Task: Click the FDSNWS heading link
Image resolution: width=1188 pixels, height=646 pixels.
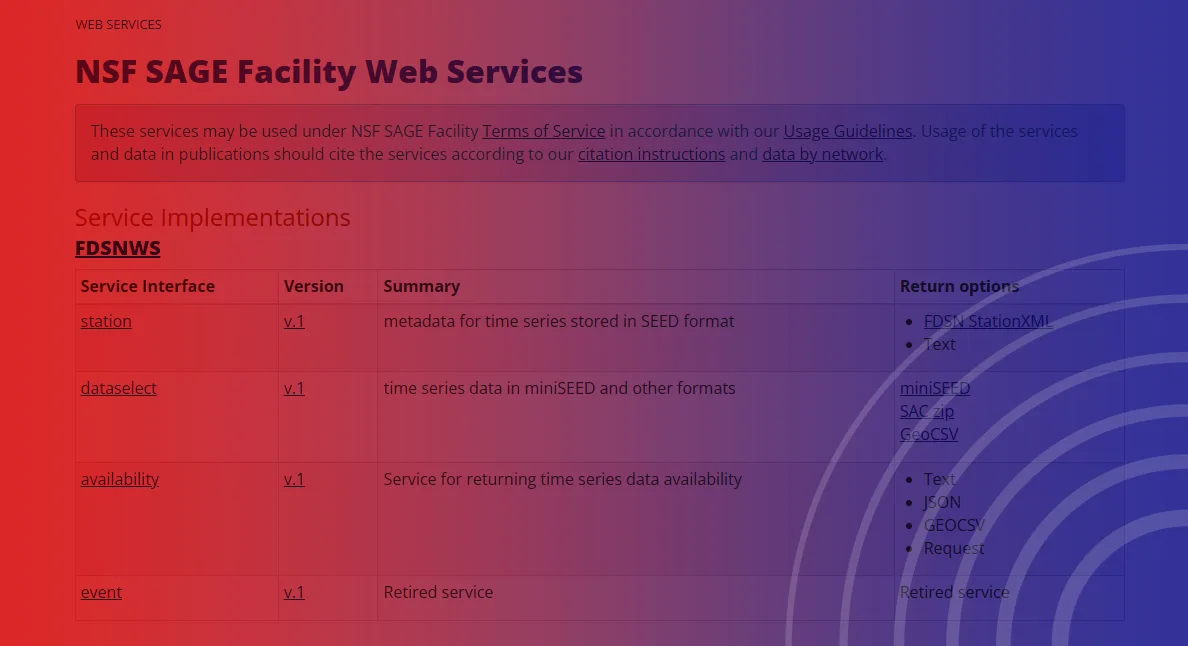Action: tap(117, 248)
